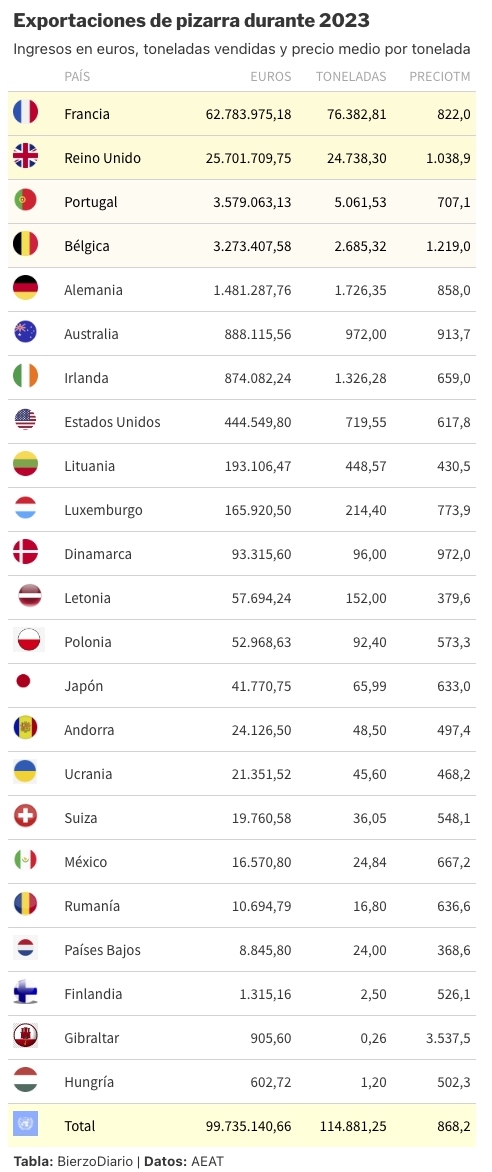The height and width of the screenshot is (1172, 492).
Task: Click the Australia flag icon
Action: click(25, 333)
